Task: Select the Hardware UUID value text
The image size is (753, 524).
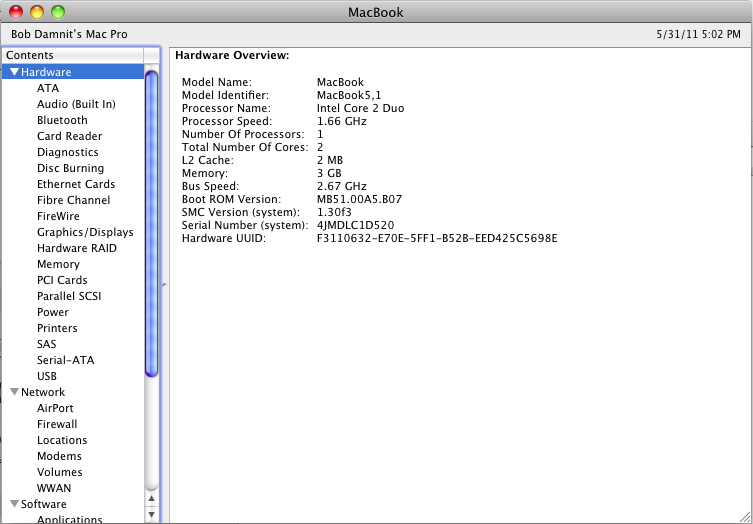Action: click(436, 238)
